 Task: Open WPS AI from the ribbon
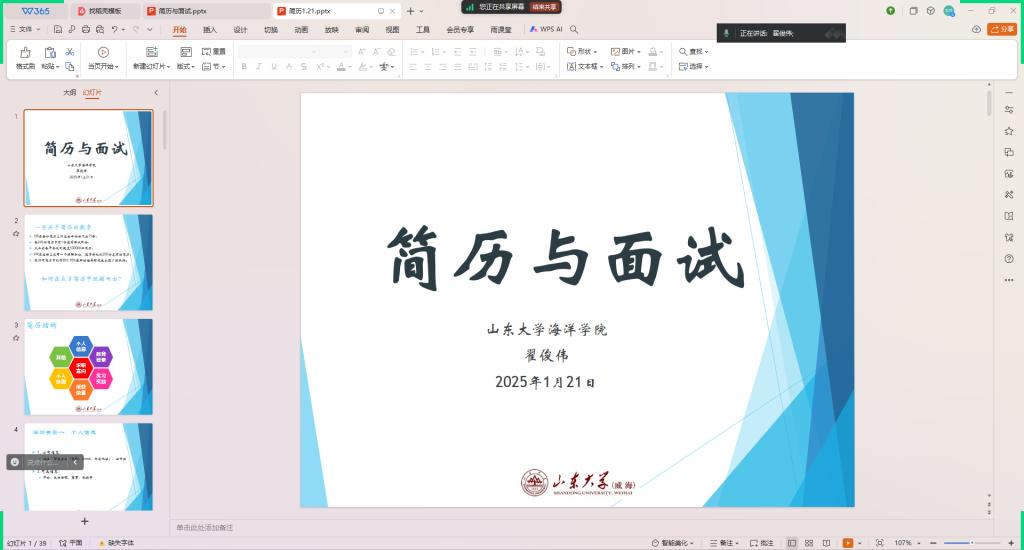coord(546,29)
